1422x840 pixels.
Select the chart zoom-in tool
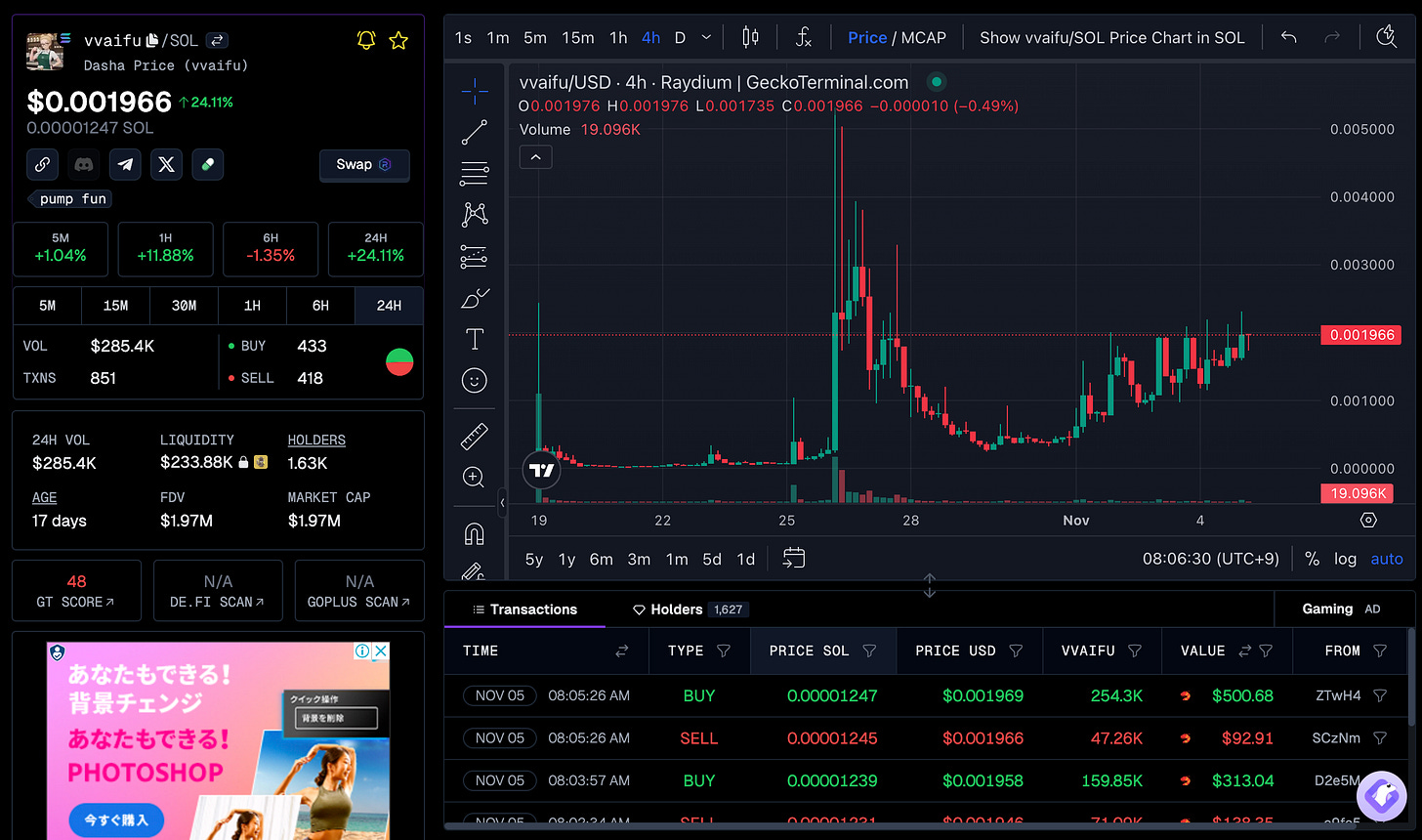475,477
